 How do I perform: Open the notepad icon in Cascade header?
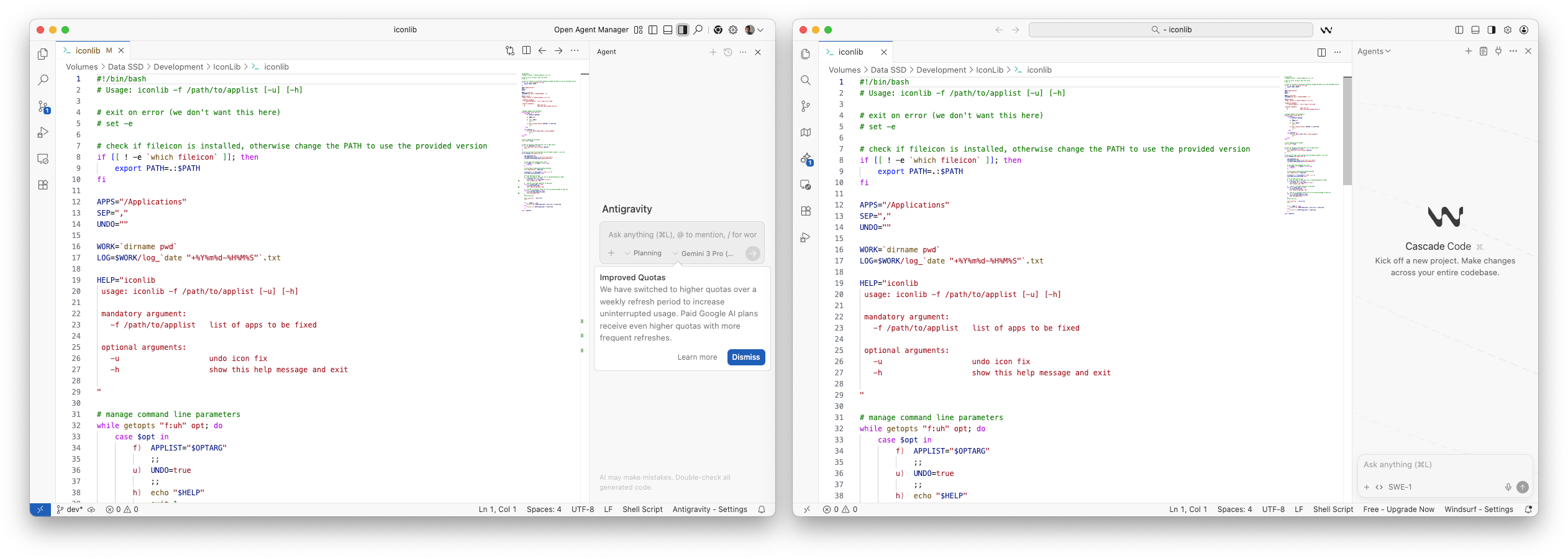[1484, 52]
